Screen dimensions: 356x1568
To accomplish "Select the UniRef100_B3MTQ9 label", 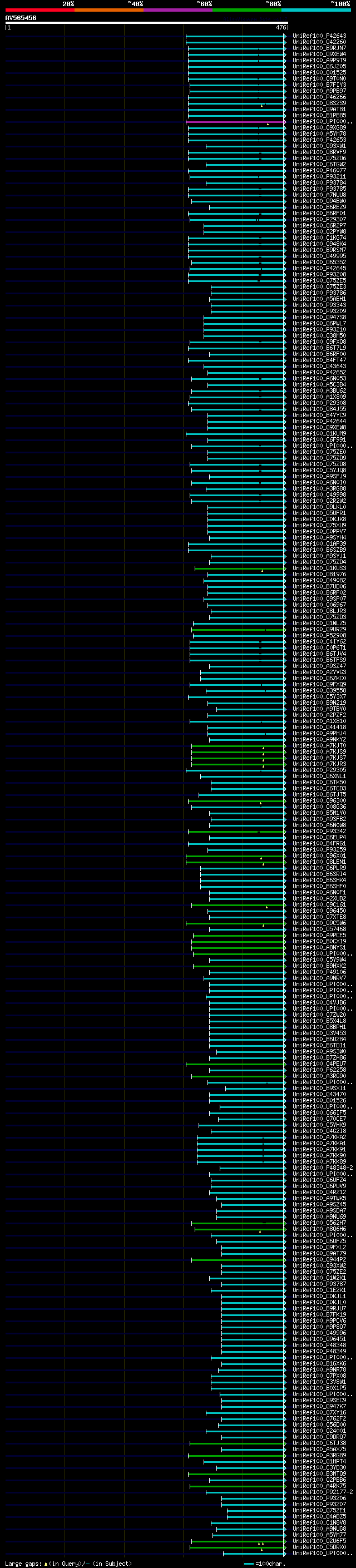I will (319, 1473).
